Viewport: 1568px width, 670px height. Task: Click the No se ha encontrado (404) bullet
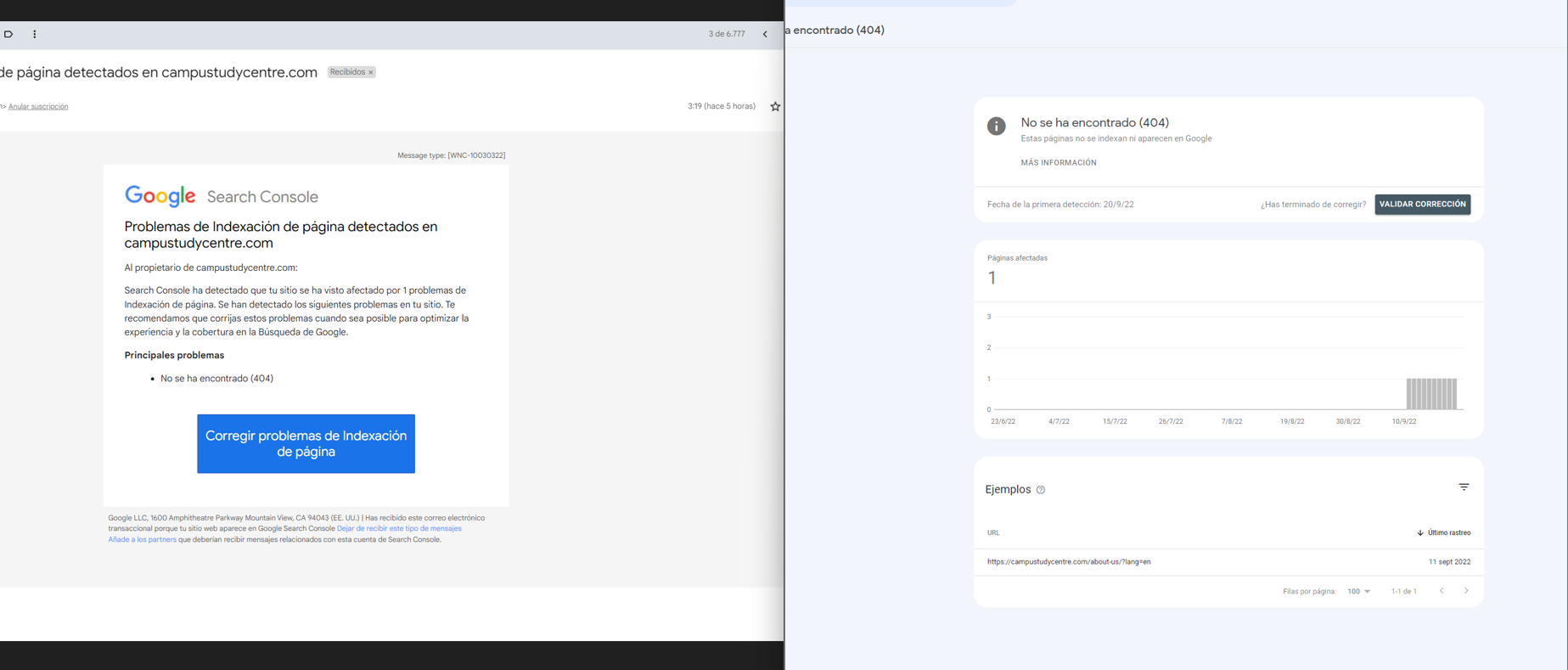pos(216,379)
